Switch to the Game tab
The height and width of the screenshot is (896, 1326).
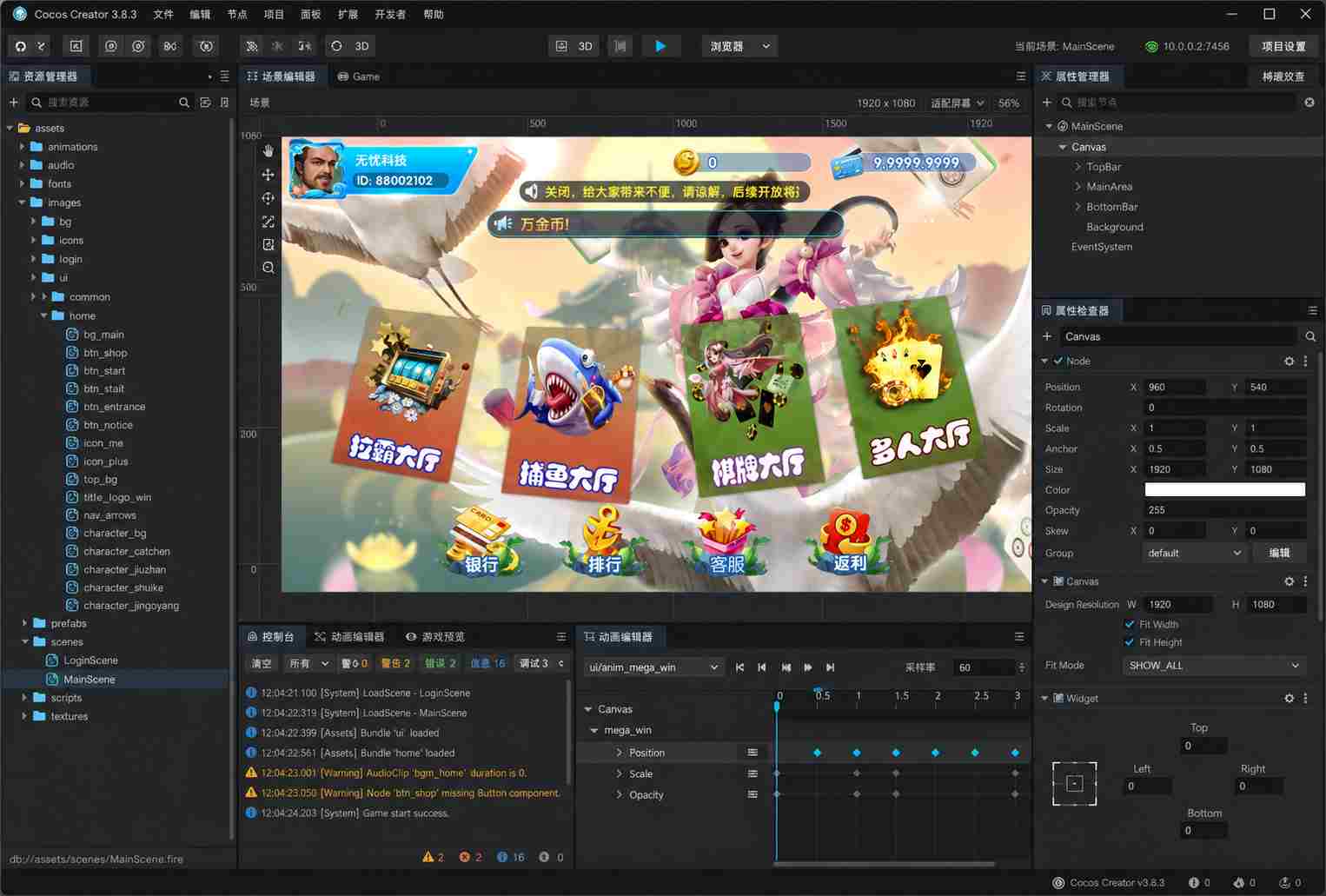pos(358,76)
